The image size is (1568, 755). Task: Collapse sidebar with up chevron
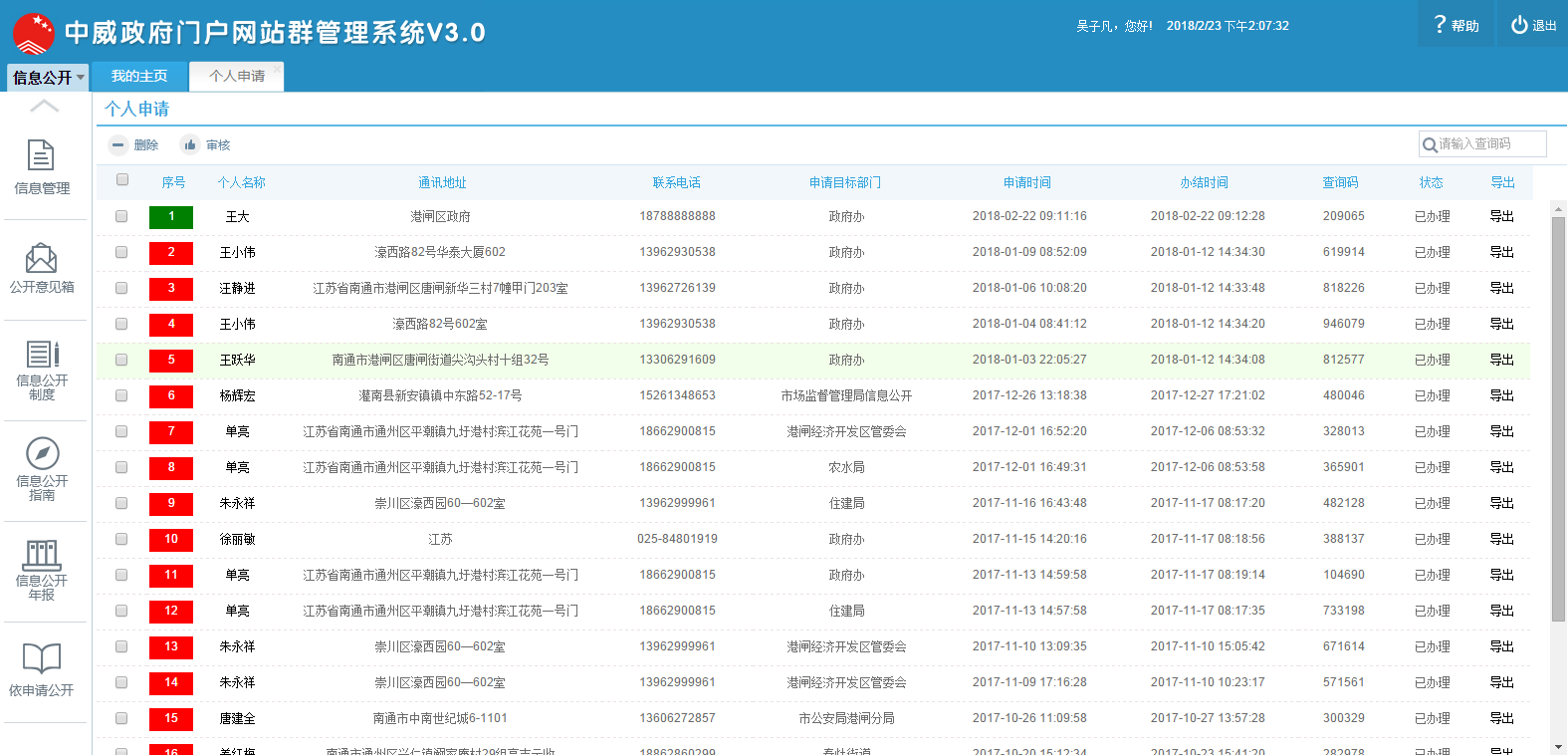pyautogui.click(x=44, y=107)
